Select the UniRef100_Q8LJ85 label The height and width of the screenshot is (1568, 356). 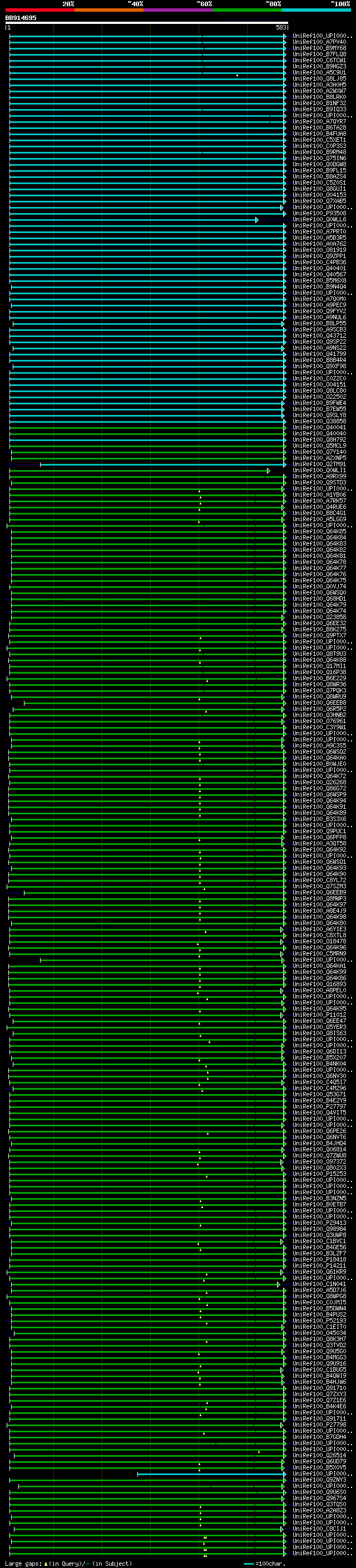(x=319, y=78)
